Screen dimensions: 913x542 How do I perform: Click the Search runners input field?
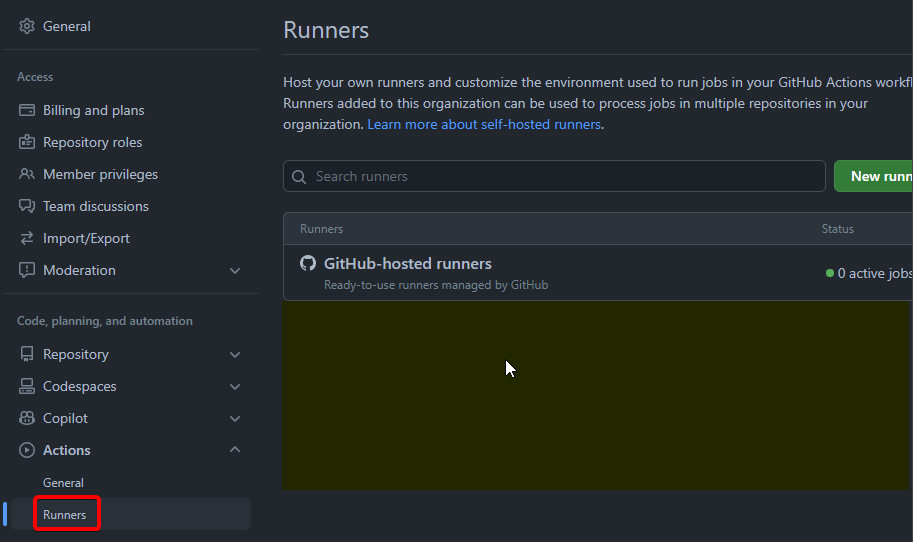pos(554,176)
